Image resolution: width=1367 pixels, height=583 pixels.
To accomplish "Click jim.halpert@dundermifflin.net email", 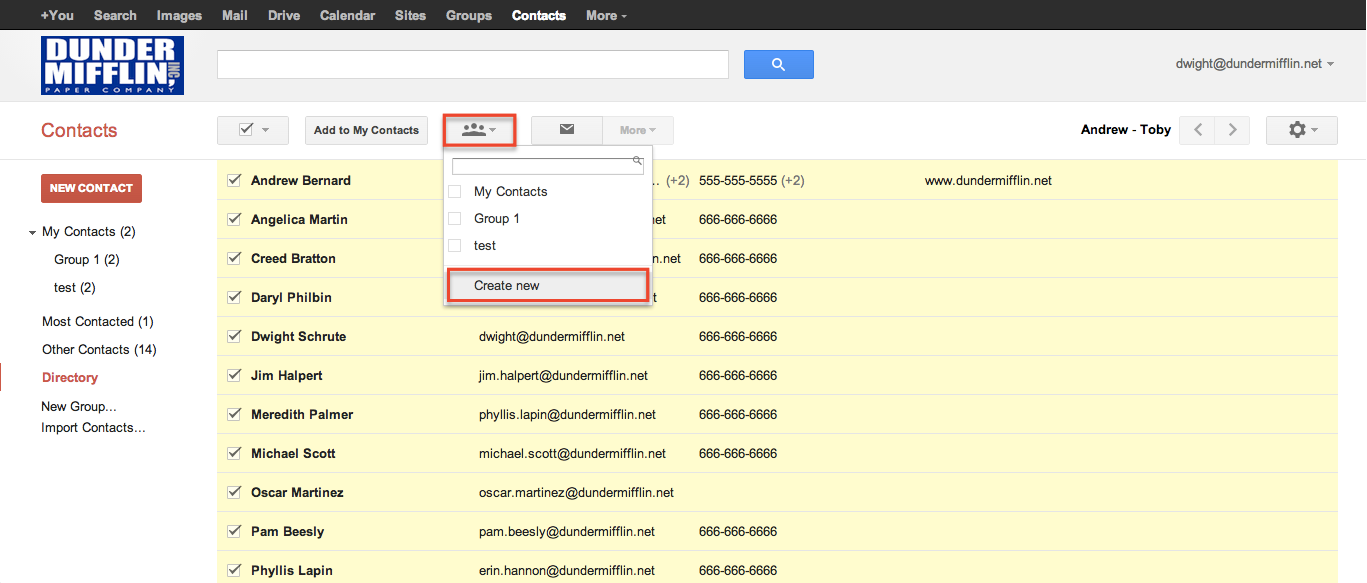I will (563, 375).
